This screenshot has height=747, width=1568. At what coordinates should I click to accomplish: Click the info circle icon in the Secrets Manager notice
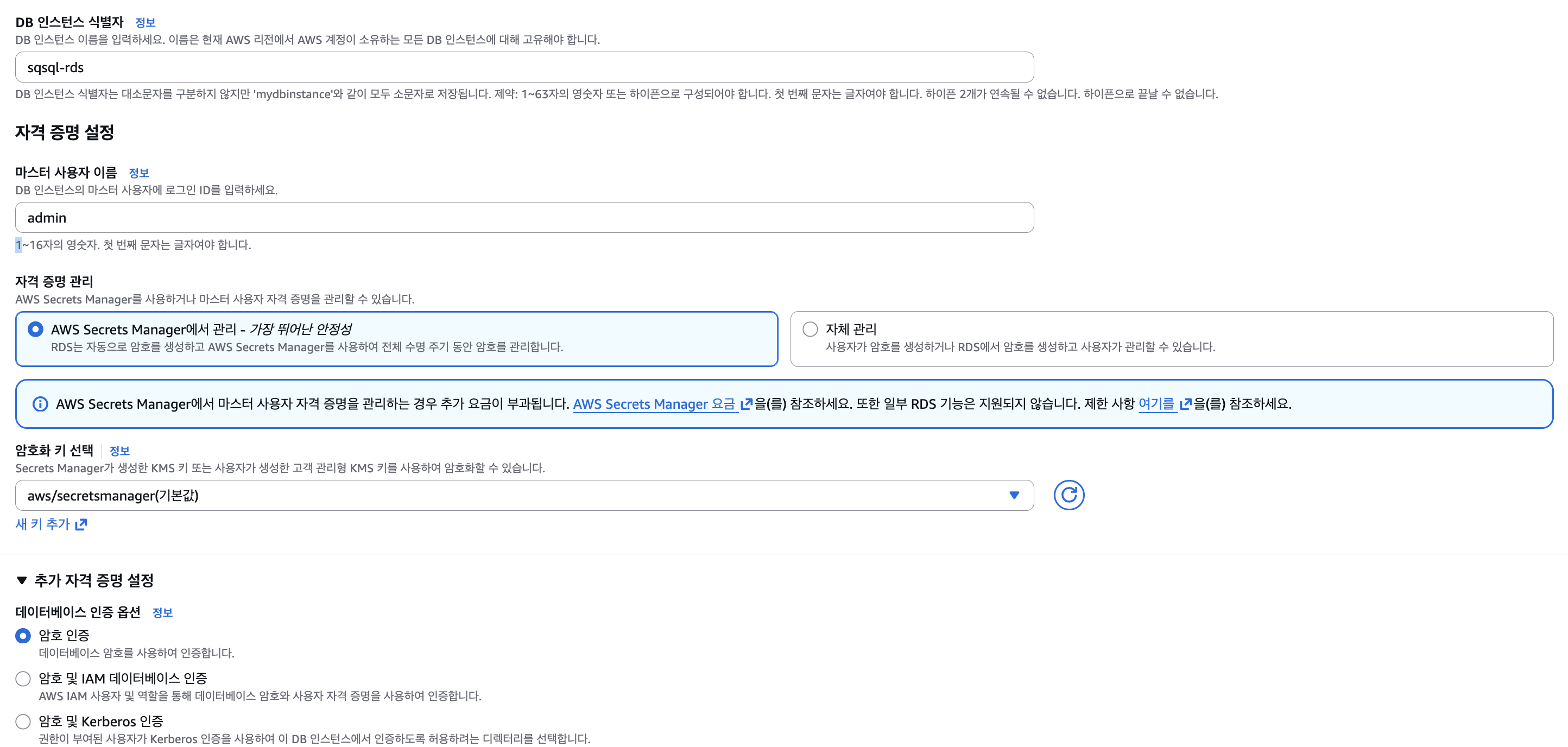pyautogui.click(x=40, y=404)
